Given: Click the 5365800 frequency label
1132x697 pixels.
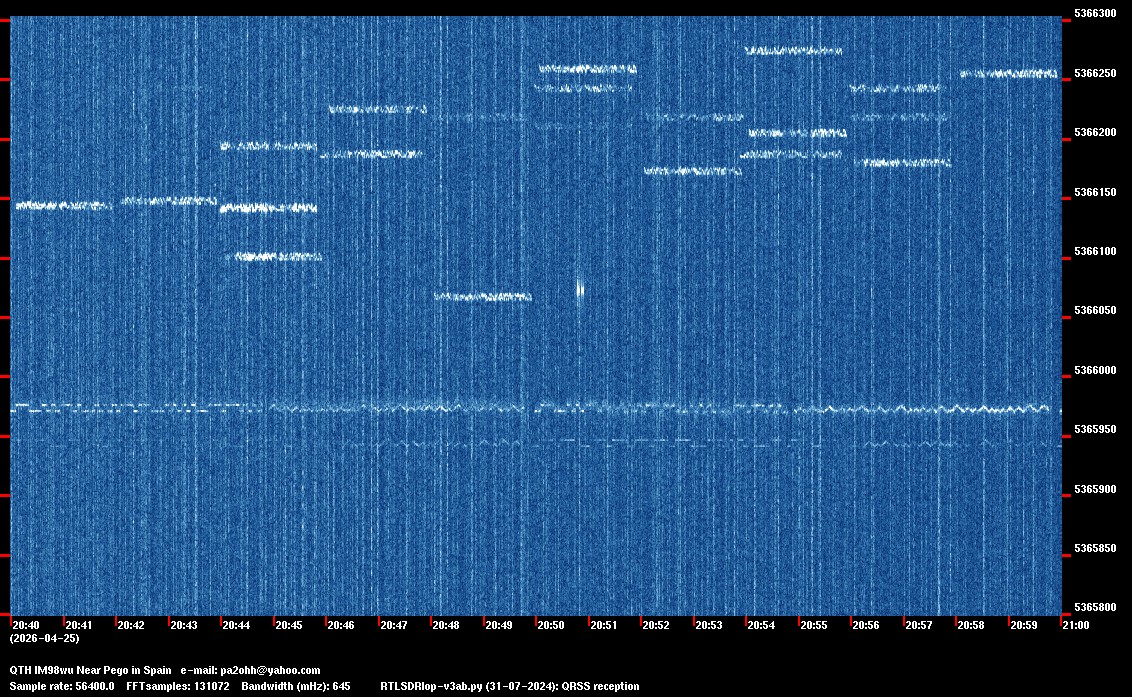Looking at the screenshot, I should tap(1094, 608).
